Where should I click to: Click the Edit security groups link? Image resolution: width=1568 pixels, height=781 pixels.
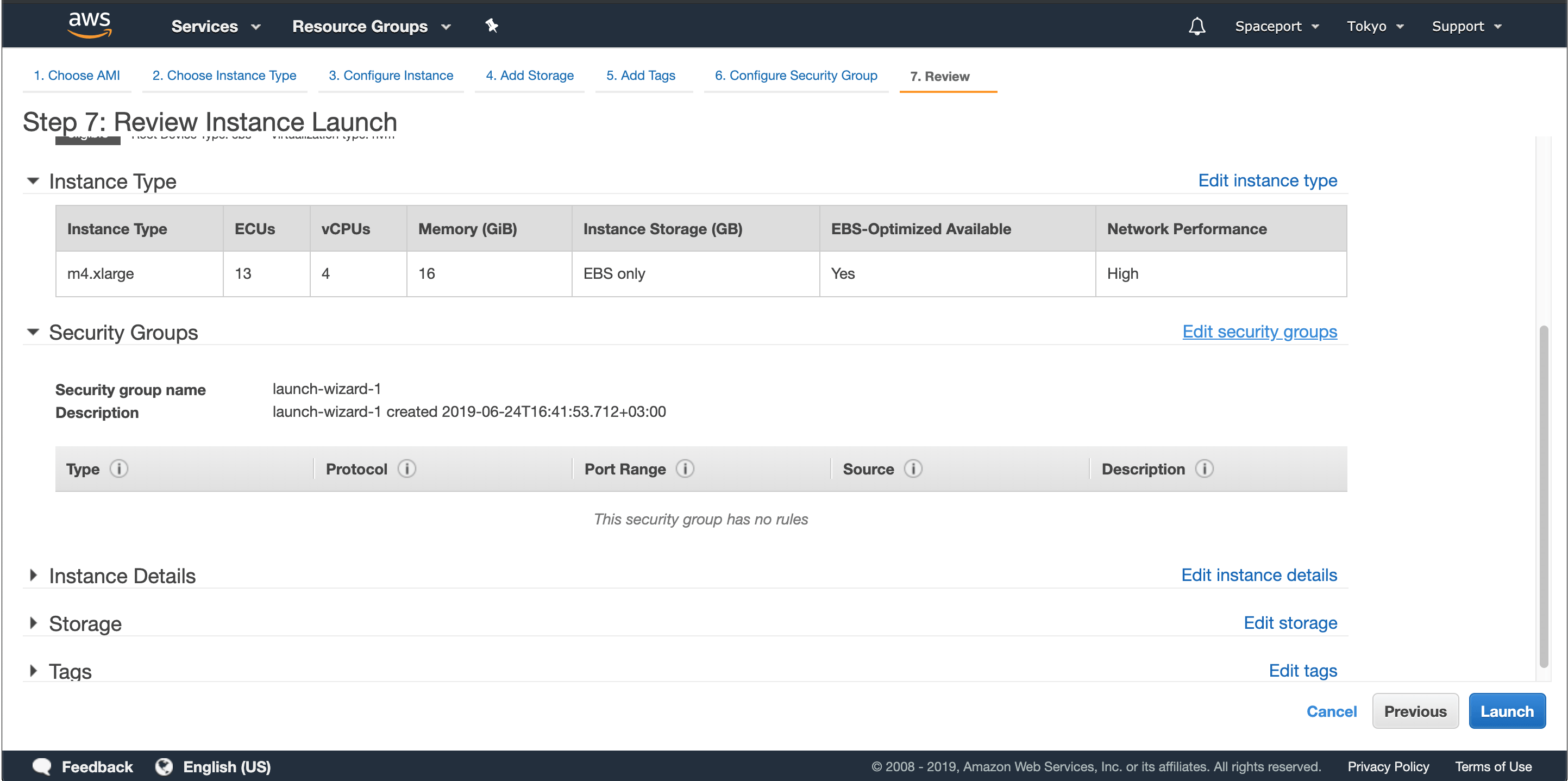[x=1259, y=332]
